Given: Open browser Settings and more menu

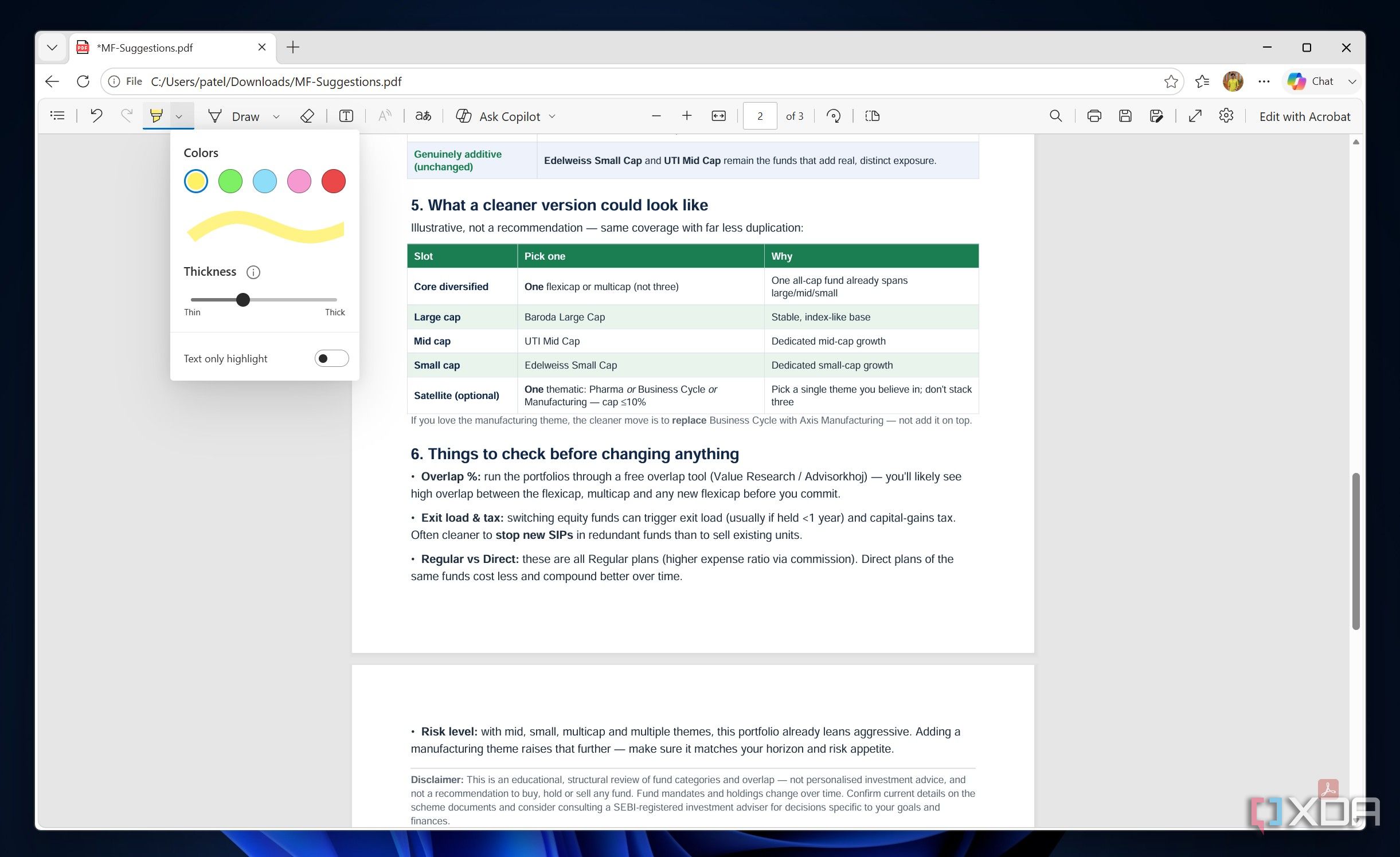Looking at the screenshot, I should point(1264,81).
